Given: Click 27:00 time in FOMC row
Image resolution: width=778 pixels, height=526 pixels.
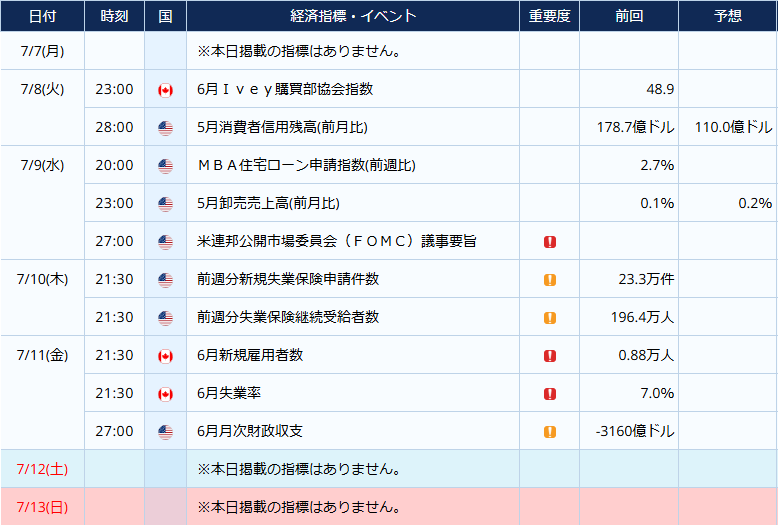Looking at the screenshot, I should pyautogui.click(x=115, y=241).
